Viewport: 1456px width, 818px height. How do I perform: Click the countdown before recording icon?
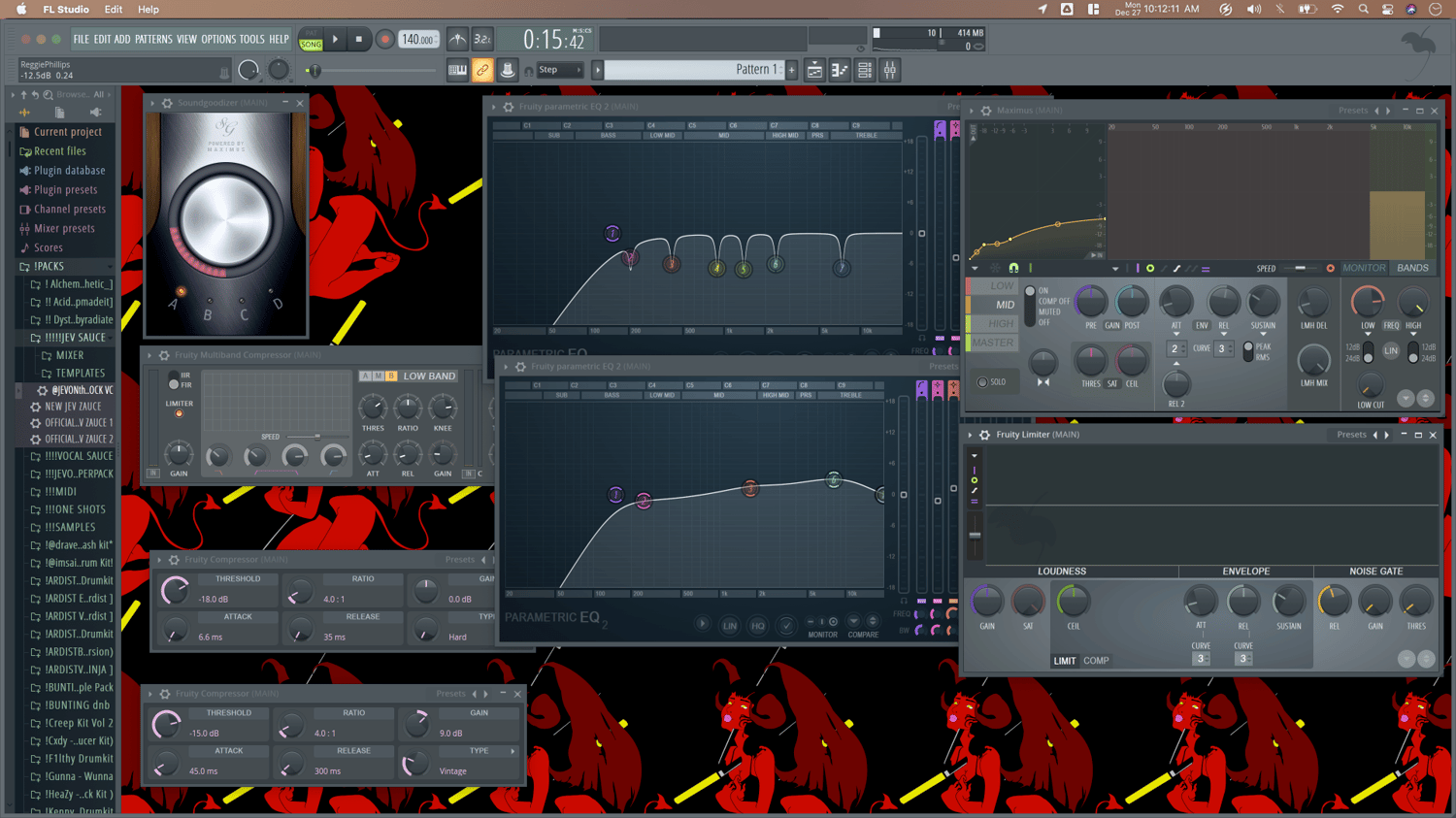[x=482, y=40]
